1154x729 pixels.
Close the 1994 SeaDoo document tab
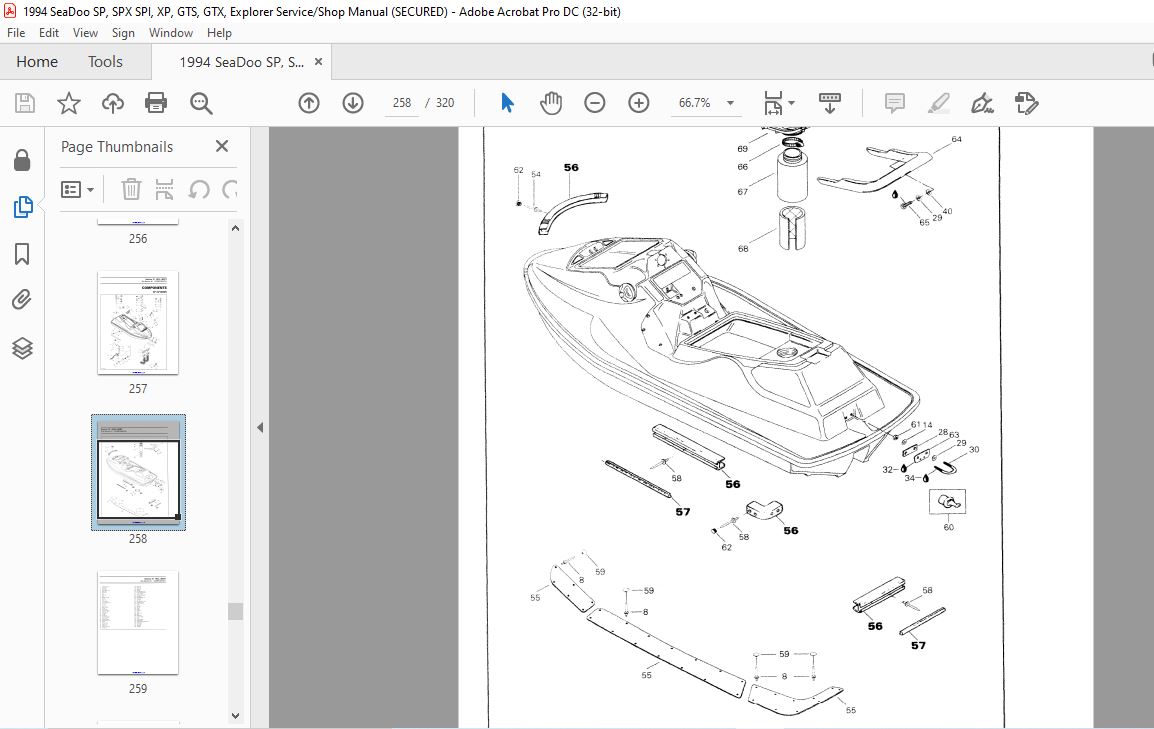(x=319, y=62)
